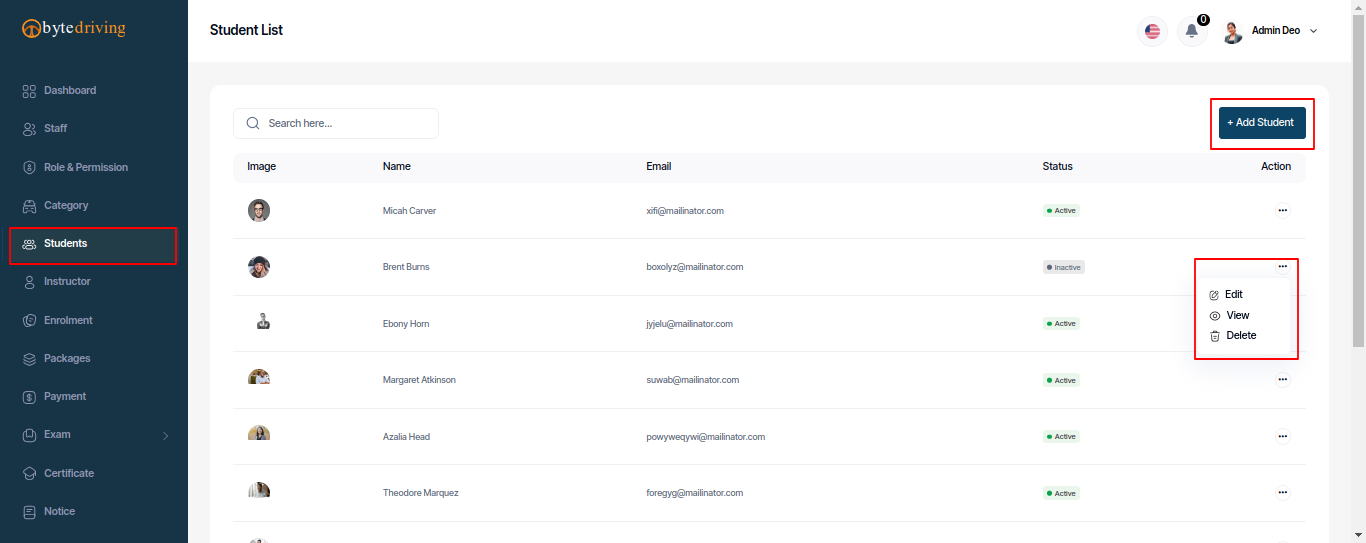Expand the Admin Deo dropdown arrow

(1313, 31)
